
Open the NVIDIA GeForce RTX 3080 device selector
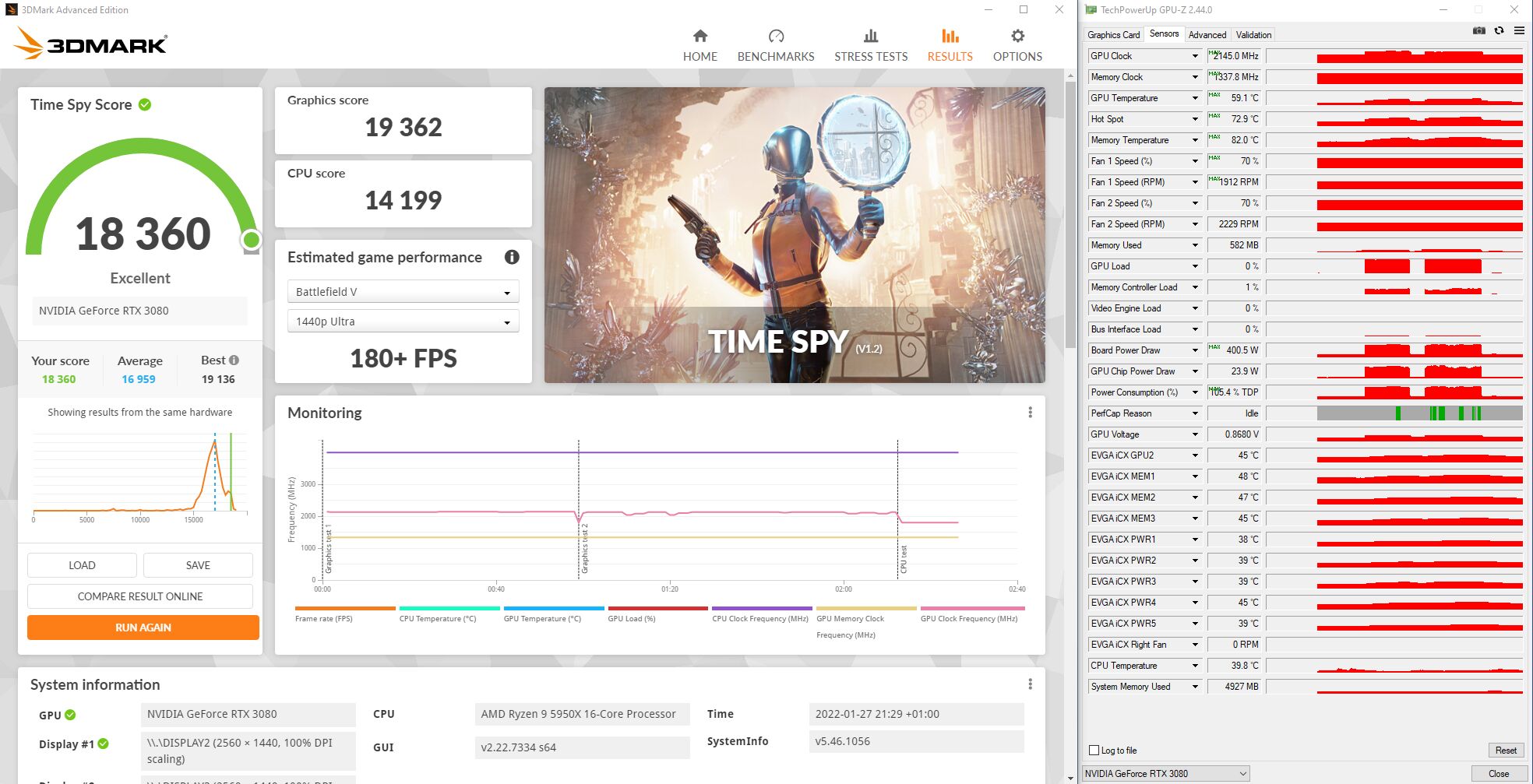pyautogui.click(x=1166, y=774)
